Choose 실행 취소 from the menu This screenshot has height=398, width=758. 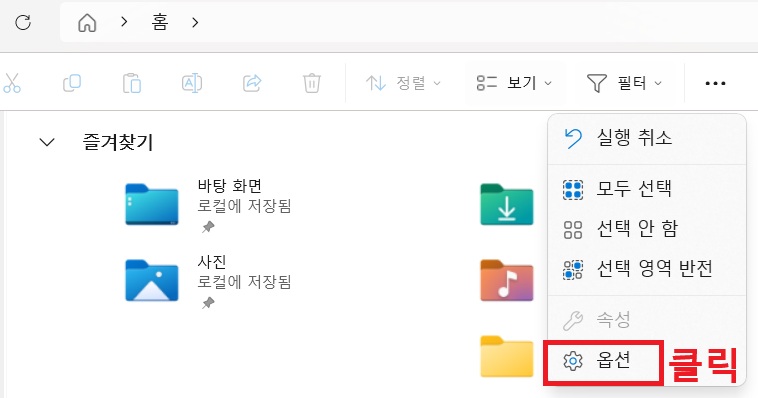coord(647,138)
